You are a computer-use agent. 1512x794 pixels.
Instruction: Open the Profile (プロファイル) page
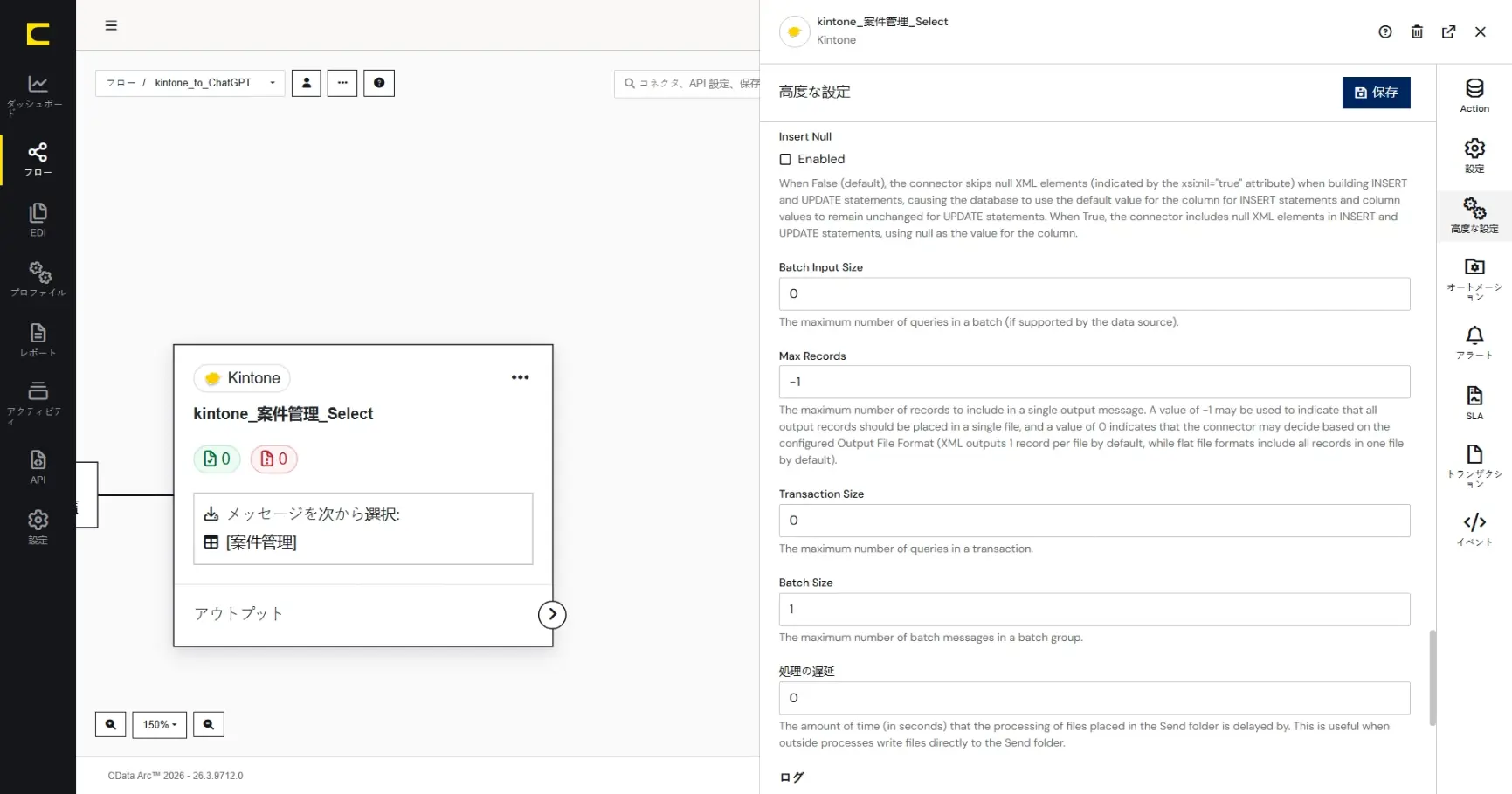[38, 280]
